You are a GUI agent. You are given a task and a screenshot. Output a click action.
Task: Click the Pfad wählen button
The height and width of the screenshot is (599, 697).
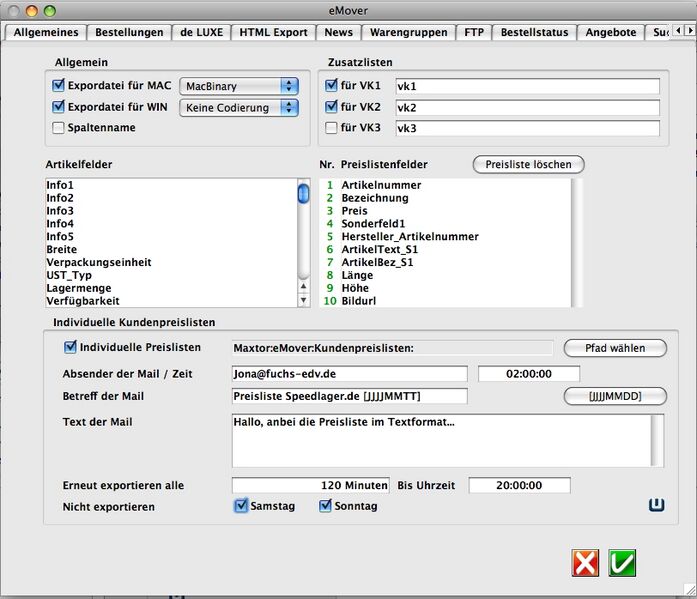pos(615,348)
